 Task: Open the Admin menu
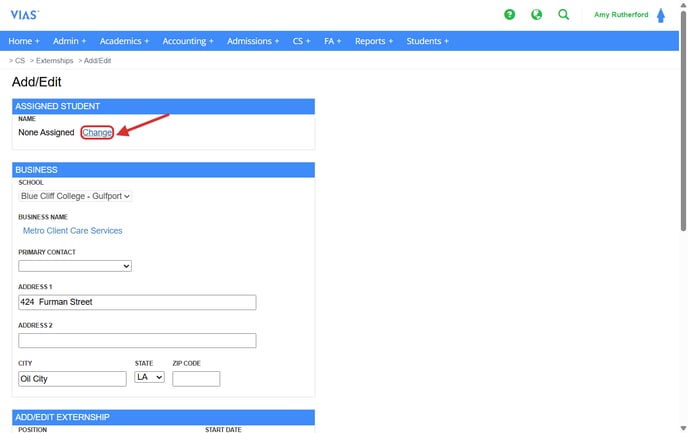69,41
